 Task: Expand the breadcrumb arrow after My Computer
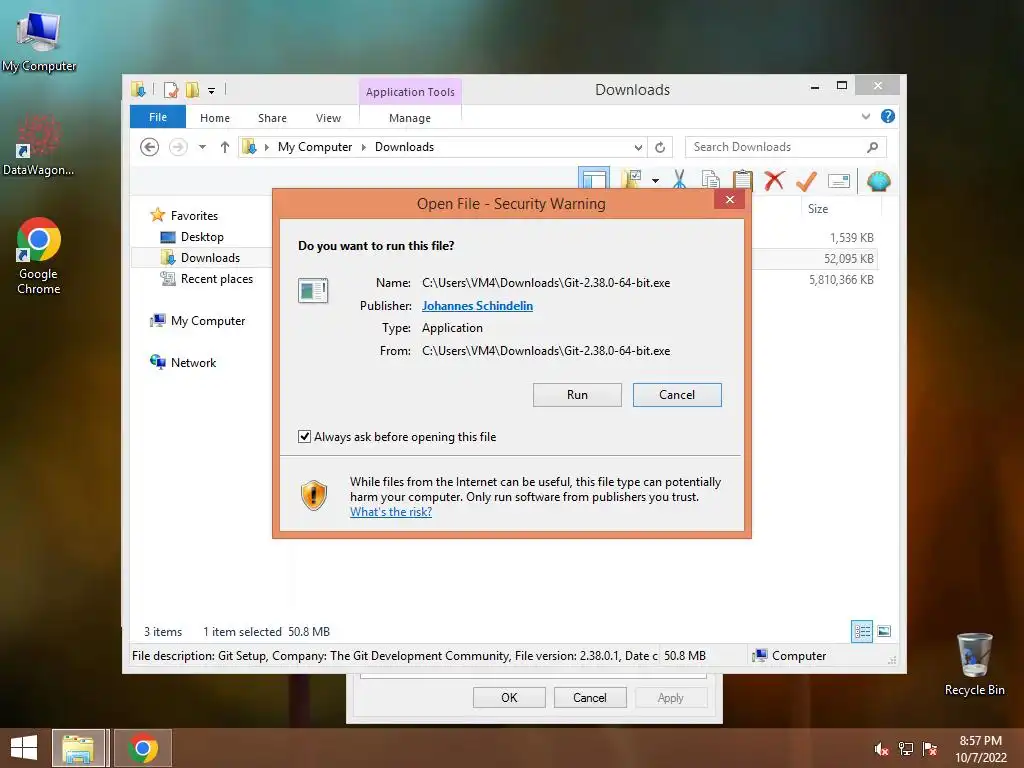click(x=364, y=147)
